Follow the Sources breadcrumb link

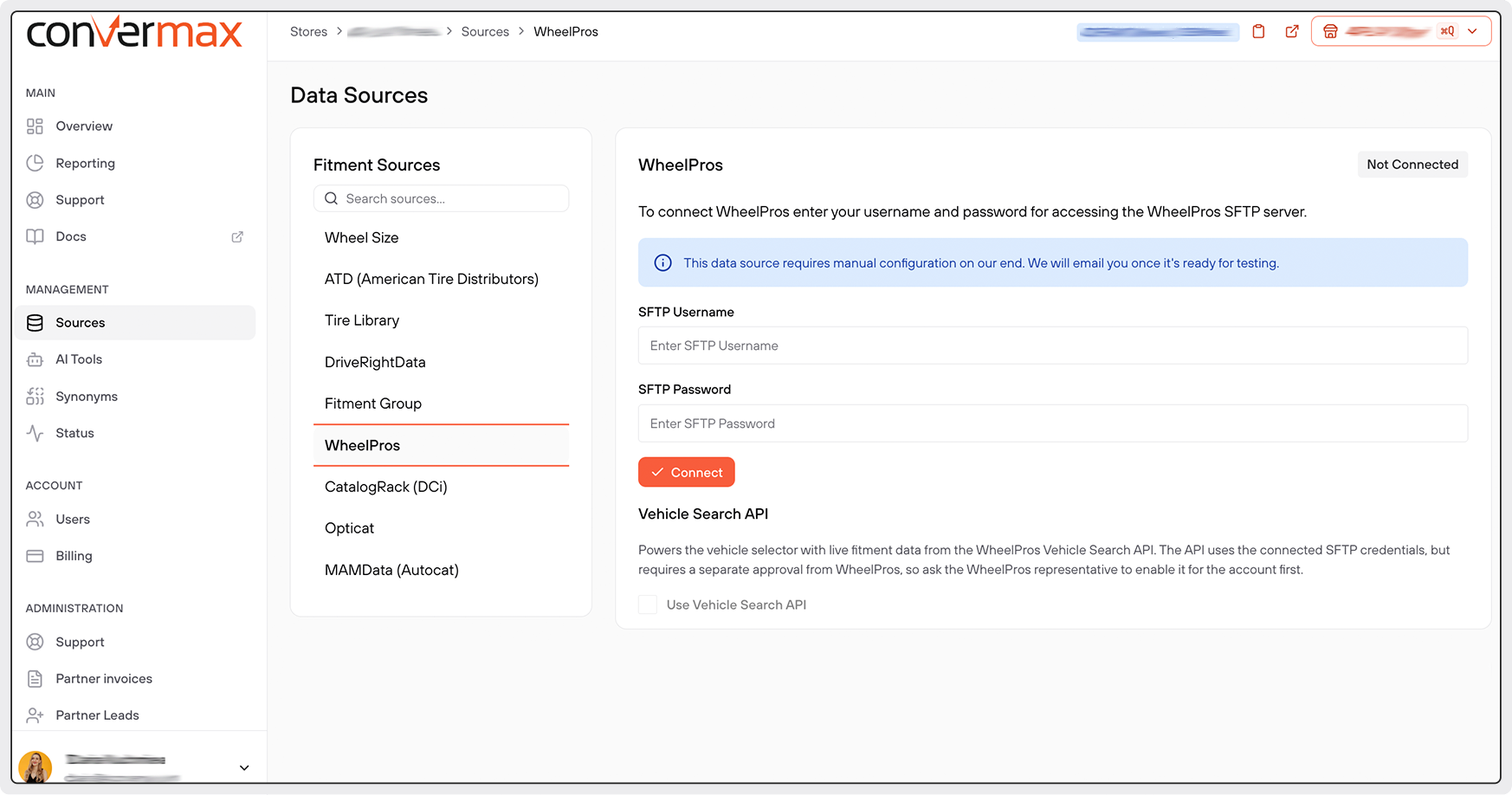[485, 31]
